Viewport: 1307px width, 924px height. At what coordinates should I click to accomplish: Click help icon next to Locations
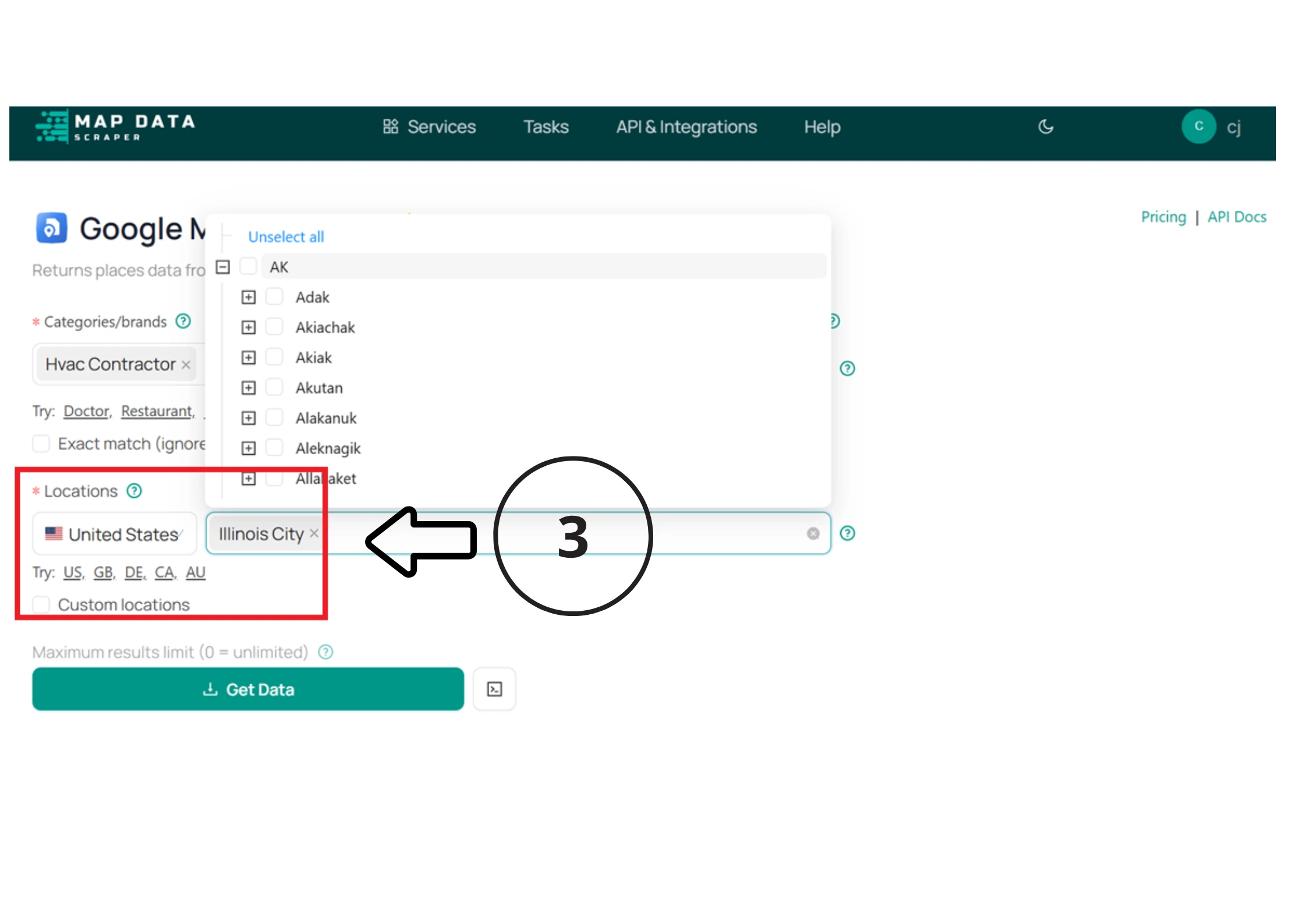coord(134,491)
